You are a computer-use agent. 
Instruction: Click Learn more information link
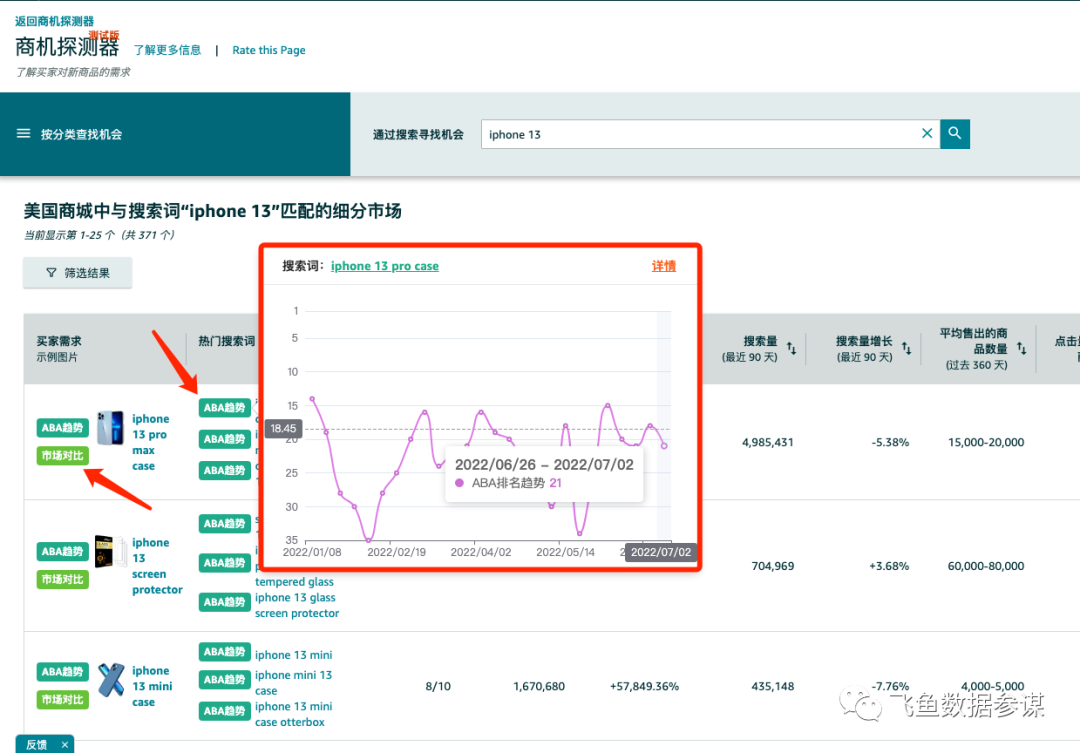tap(167, 50)
